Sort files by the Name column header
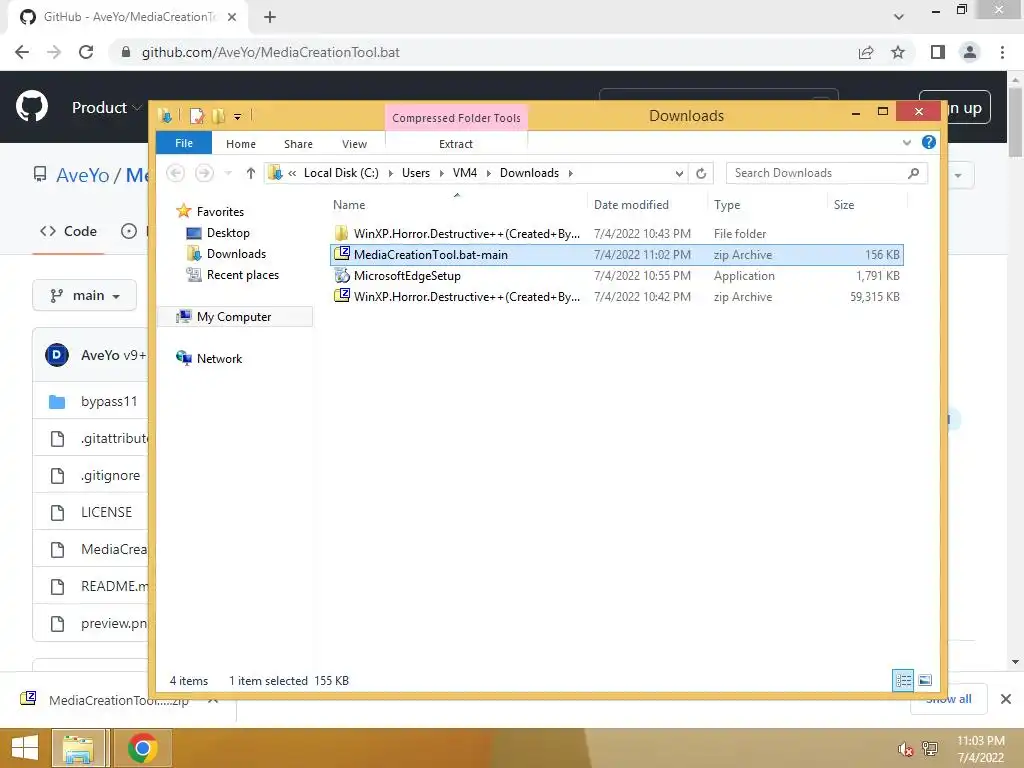The width and height of the screenshot is (1024, 768). 349,204
